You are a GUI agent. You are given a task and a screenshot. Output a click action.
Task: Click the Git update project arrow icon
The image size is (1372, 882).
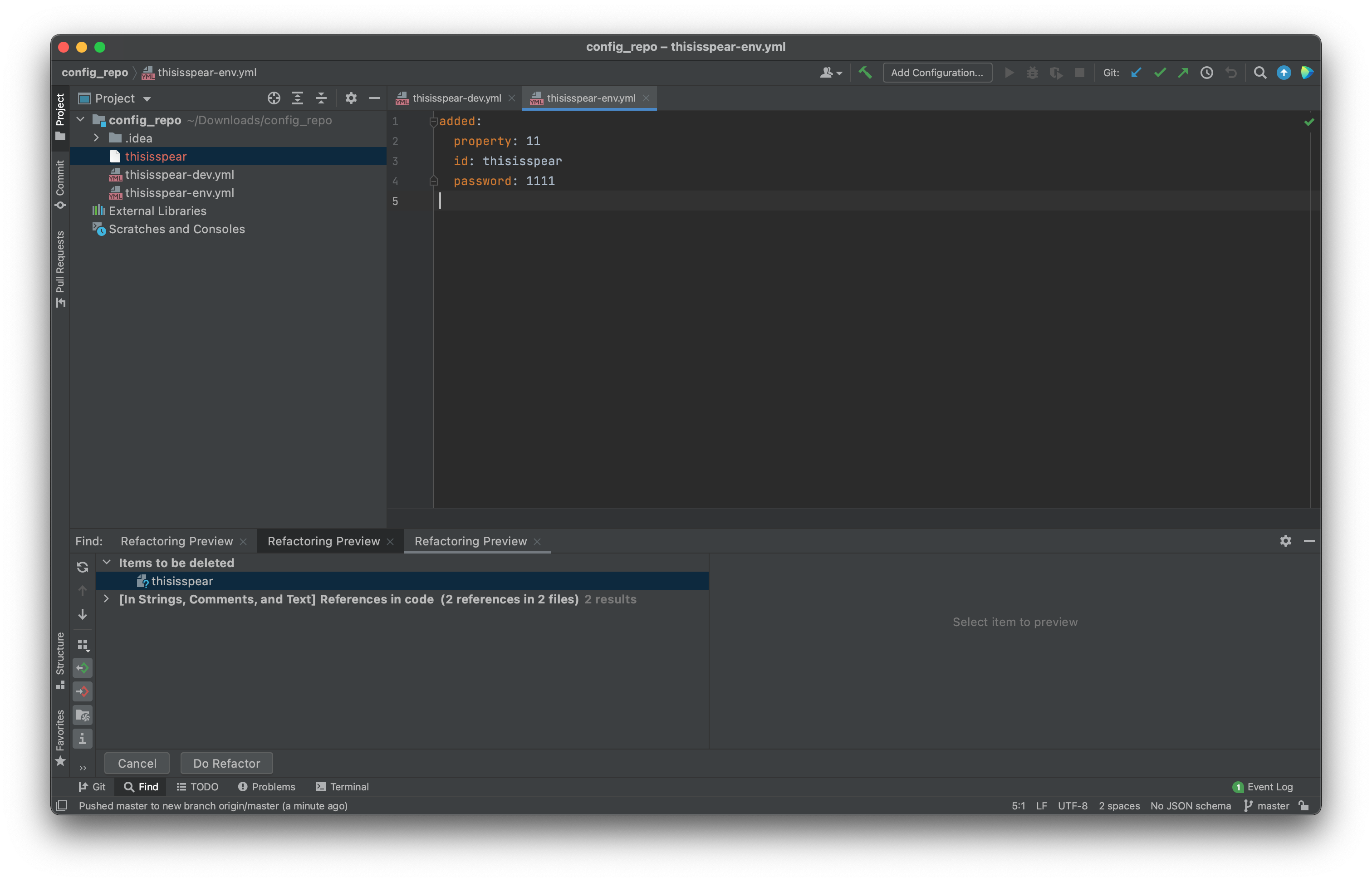point(1136,73)
